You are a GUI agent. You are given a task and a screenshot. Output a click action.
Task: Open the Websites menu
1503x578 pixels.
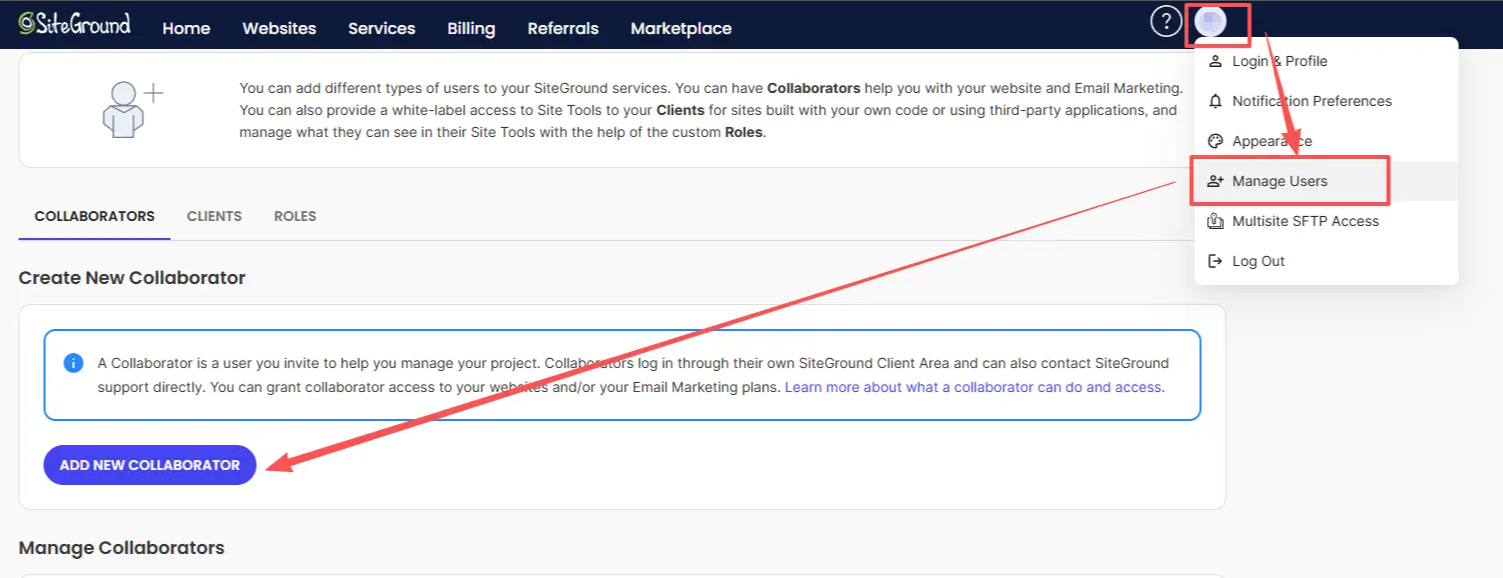[x=279, y=28]
